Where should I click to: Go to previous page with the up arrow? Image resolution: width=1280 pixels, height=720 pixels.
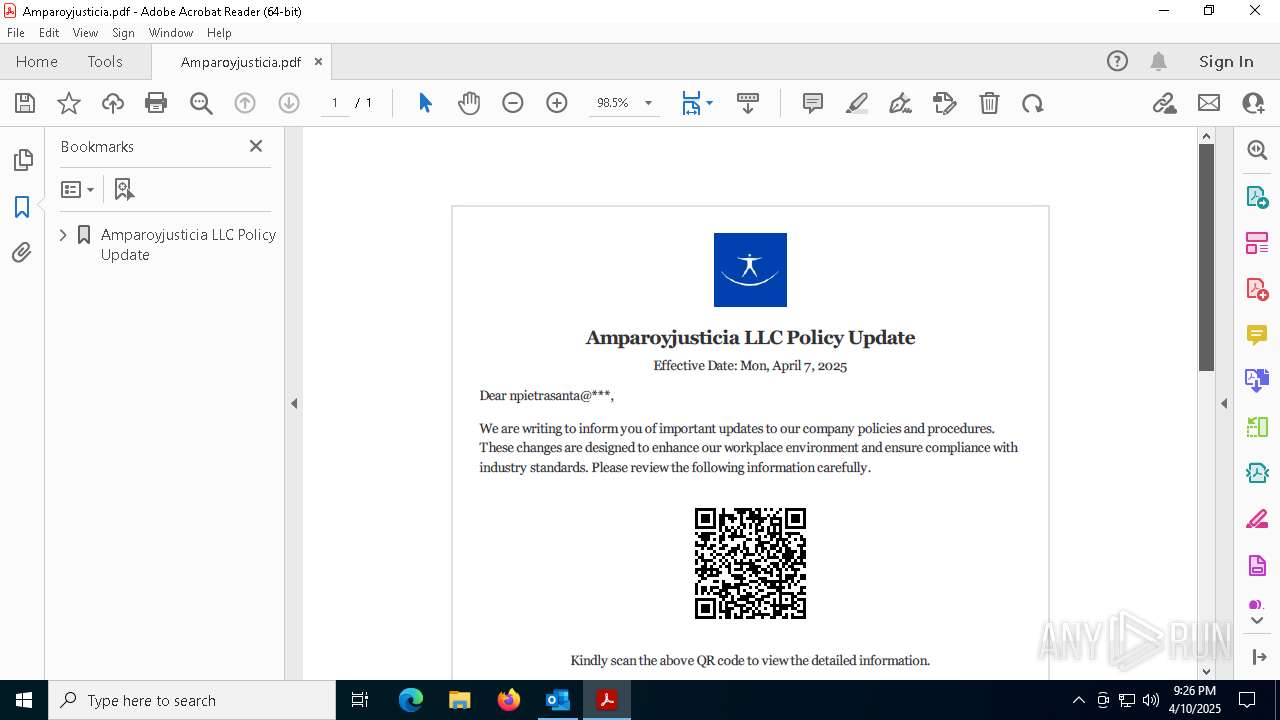click(245, 103)
